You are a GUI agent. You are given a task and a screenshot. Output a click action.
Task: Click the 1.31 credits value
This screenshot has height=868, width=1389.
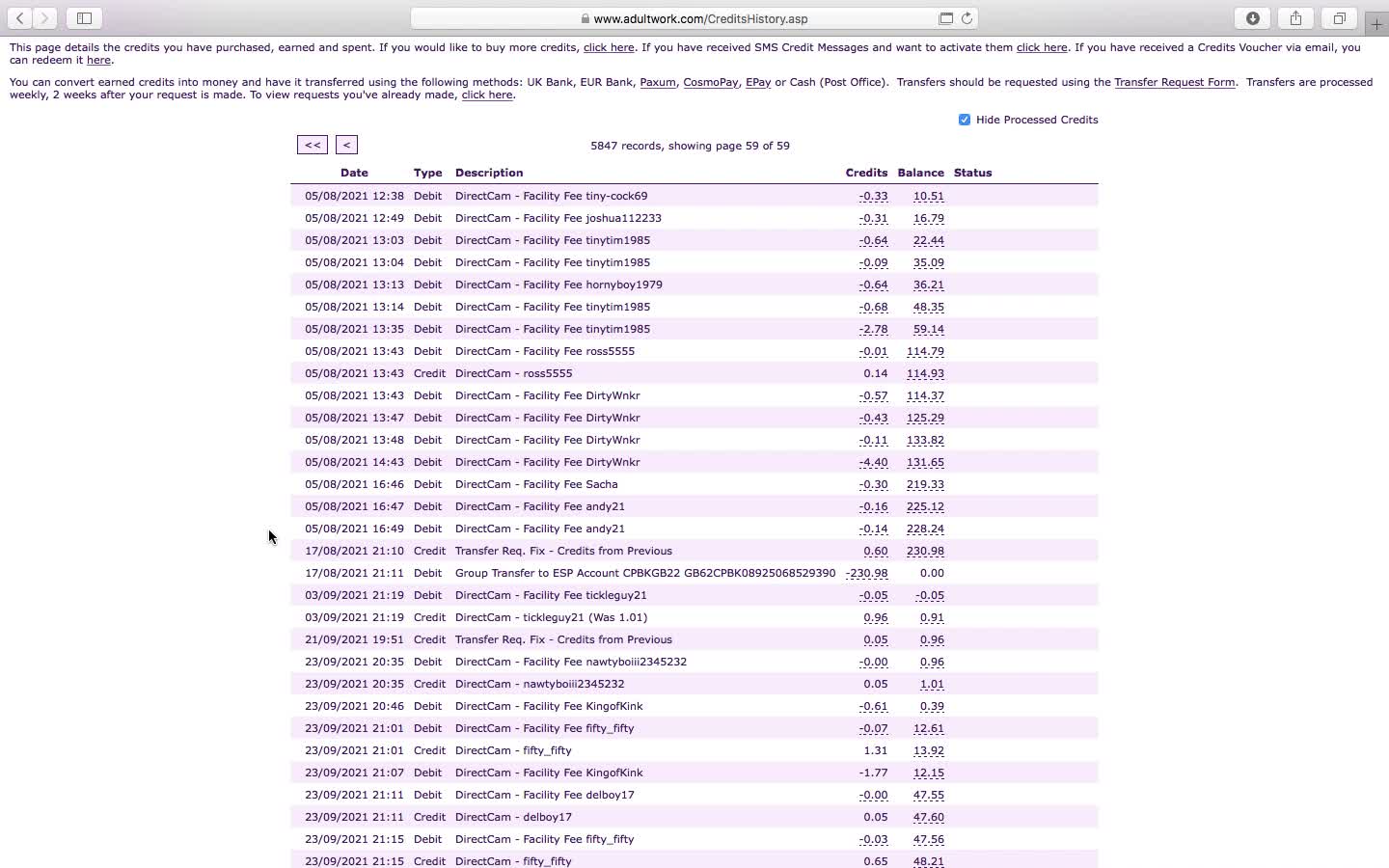876,750
